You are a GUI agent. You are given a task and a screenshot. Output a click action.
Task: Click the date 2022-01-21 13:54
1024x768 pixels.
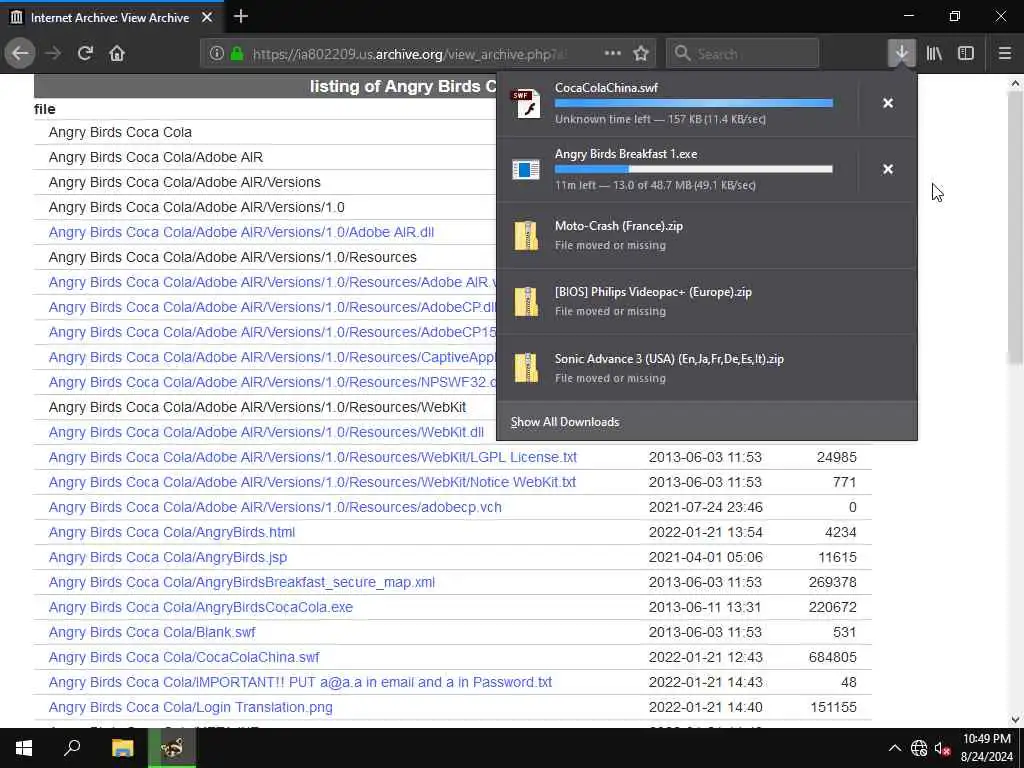pos(705,532)
